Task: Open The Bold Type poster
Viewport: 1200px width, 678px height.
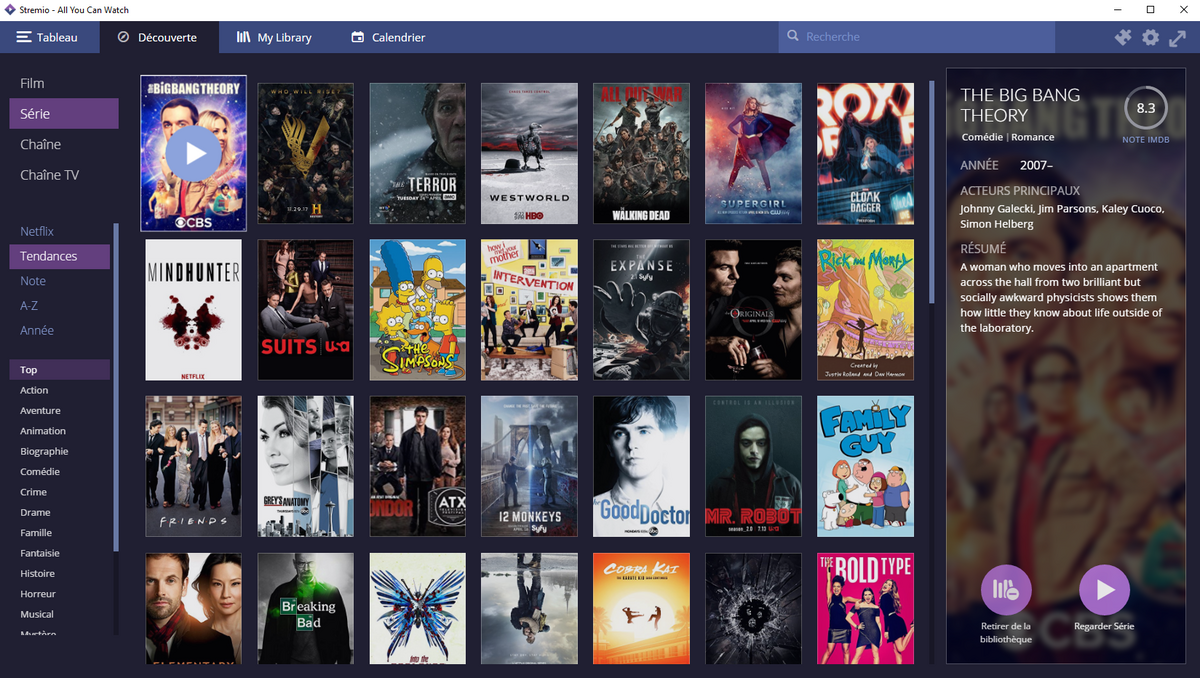Action: (865, 608)
